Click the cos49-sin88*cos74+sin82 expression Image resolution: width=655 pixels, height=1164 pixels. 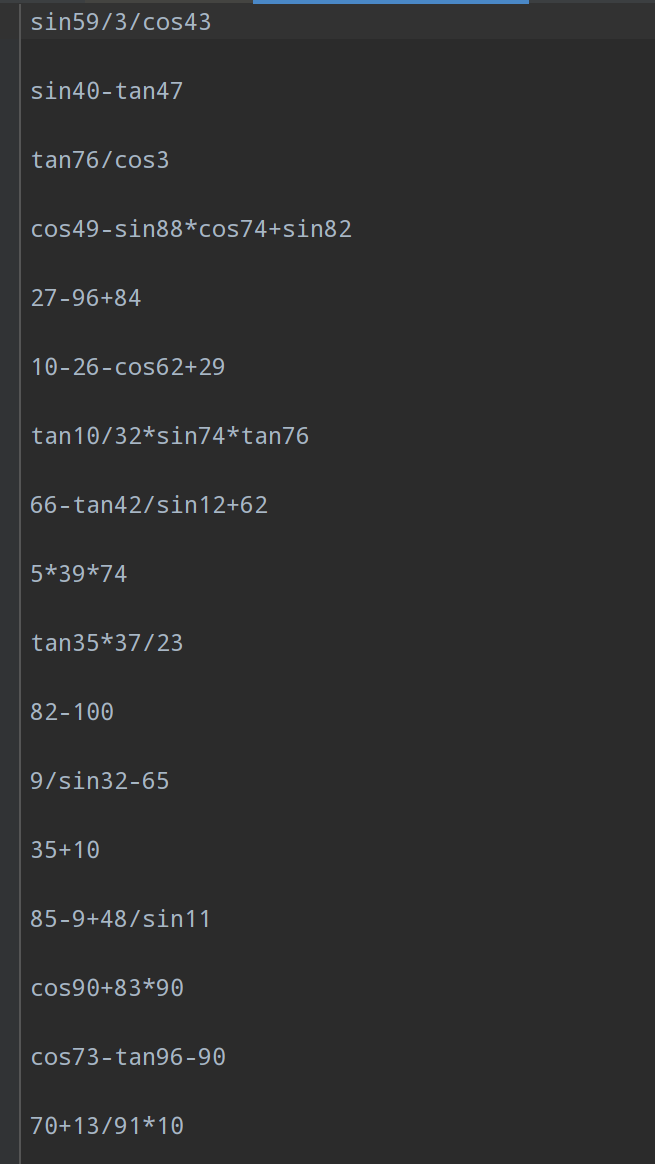click(191, 230)
